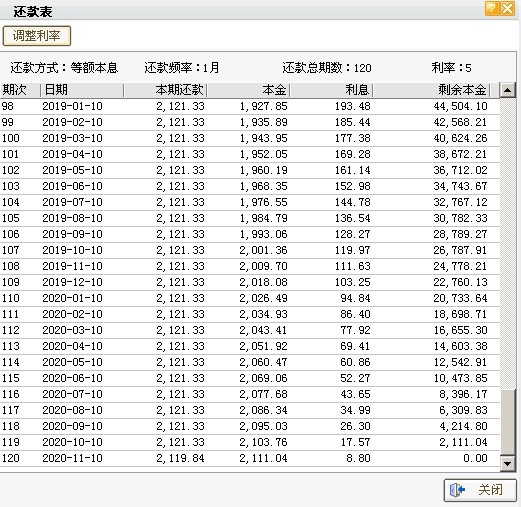Click the scrollbar up arrow
The image size is (521, 507).
(508, 90)
